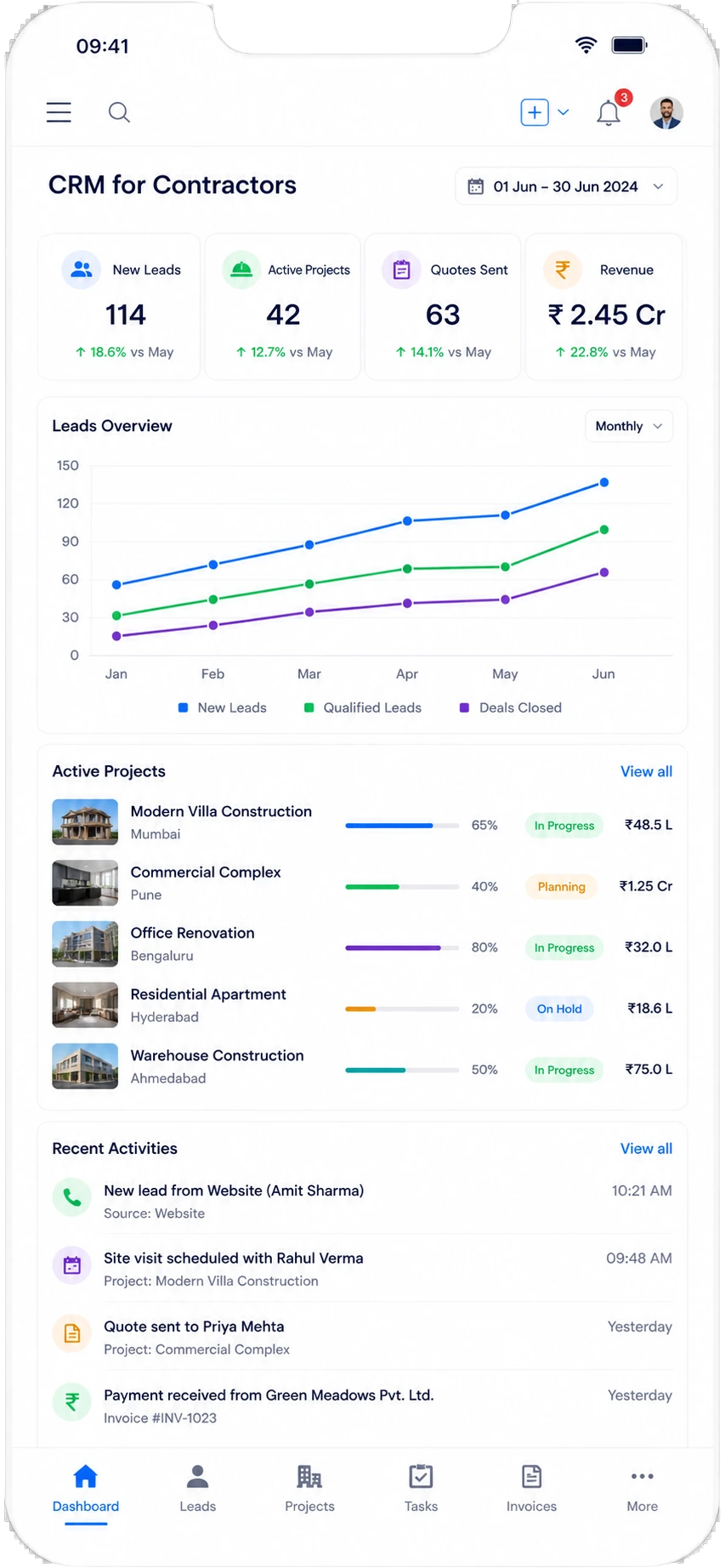Click the On Hold status badge
The height and width of the screenshot is (1568, 725).
point(559,1009)
